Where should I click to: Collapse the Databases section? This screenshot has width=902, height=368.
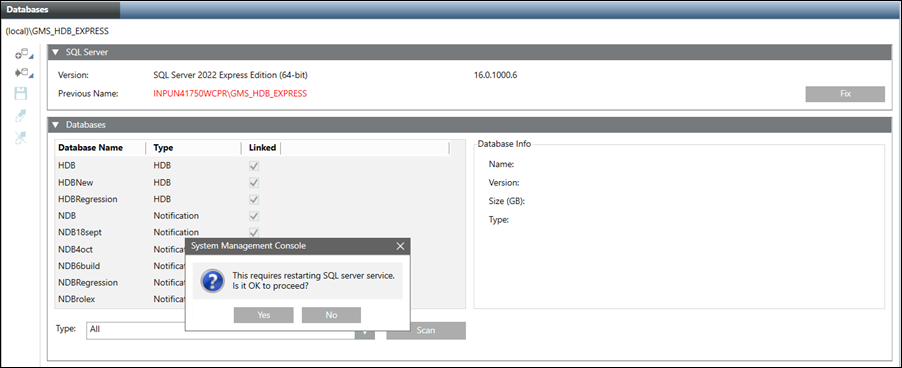[x=55, y=124]
